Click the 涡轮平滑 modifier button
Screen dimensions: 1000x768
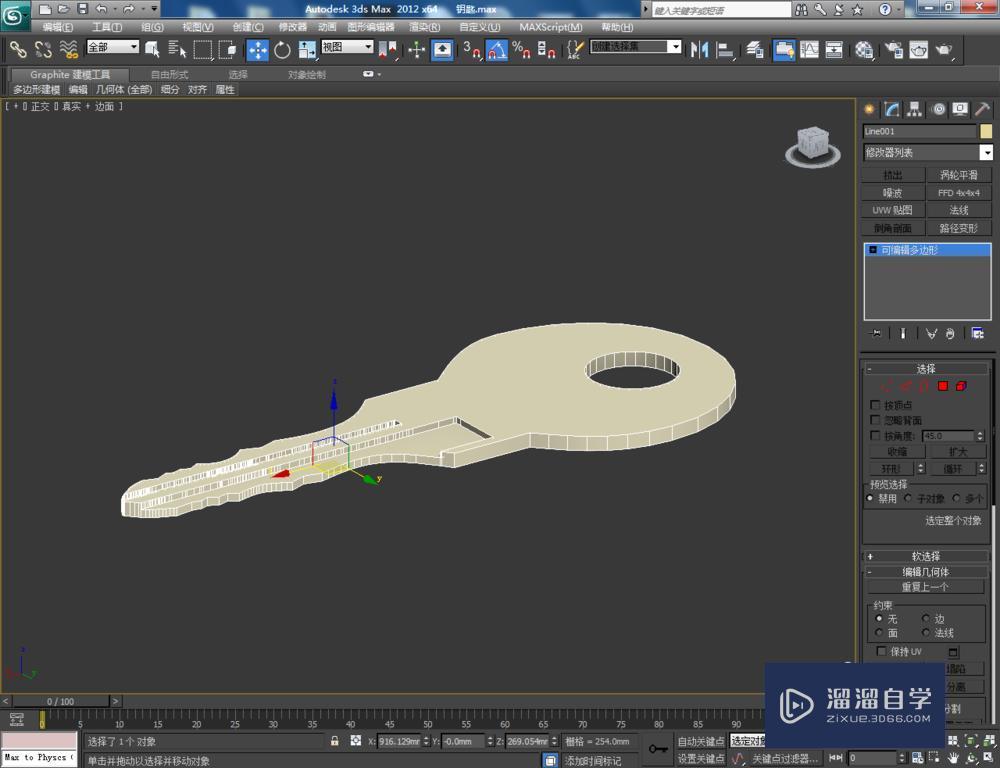(x=959, y=175)
